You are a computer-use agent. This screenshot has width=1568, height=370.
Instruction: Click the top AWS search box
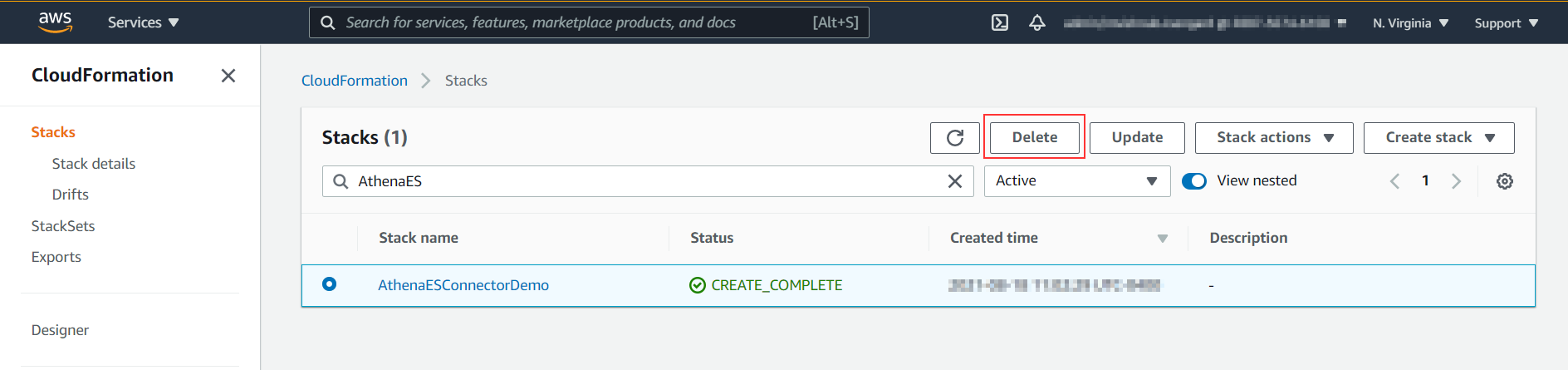[589, 22]
